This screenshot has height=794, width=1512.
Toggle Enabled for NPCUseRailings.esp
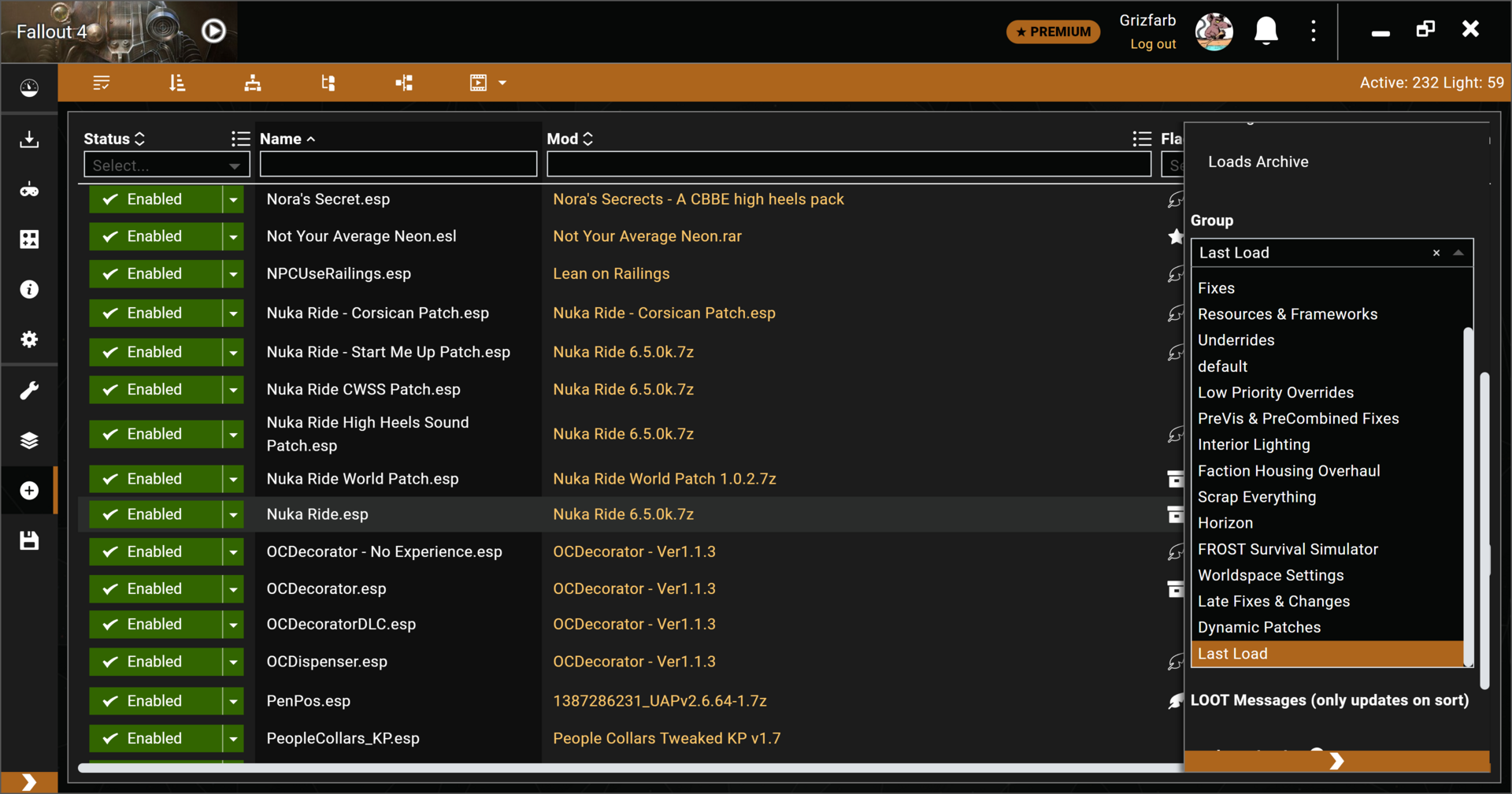[x=155, y=273]
